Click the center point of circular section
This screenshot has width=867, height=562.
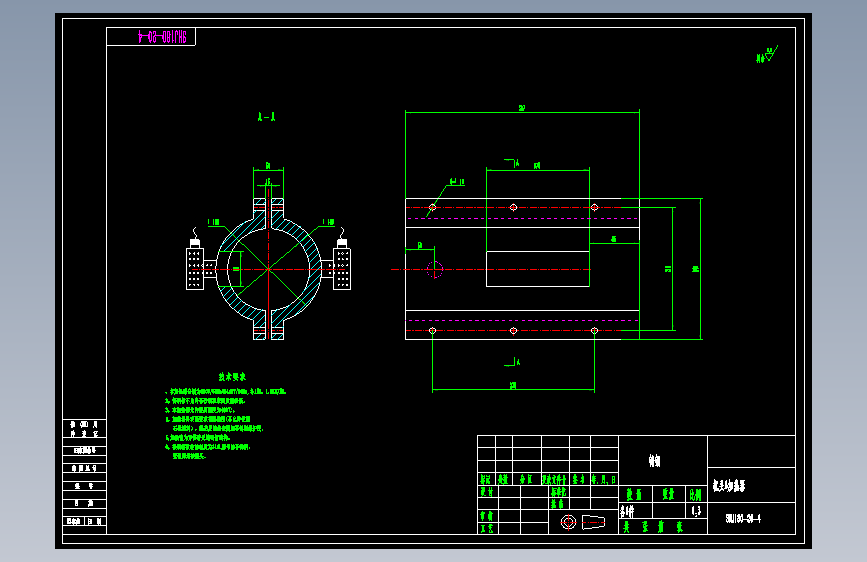(x=269, y=269)
